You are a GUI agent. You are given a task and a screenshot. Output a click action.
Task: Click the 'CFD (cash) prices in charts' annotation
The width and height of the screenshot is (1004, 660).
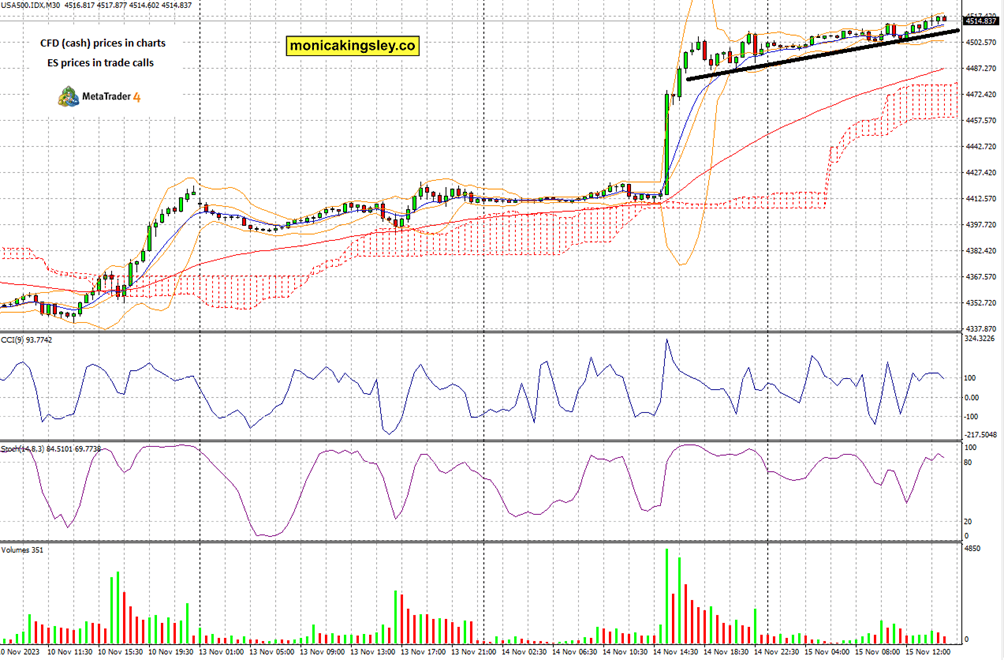pos(100,43)
